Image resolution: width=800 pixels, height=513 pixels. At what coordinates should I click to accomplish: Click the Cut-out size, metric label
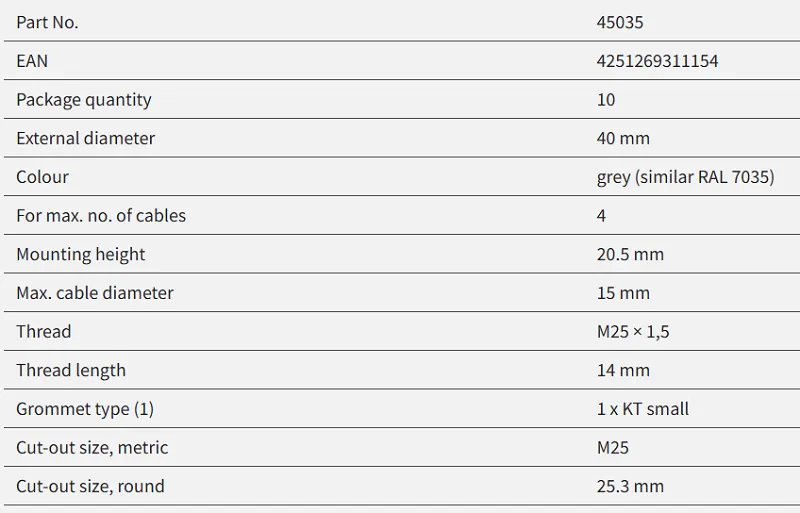pos(92,448)
